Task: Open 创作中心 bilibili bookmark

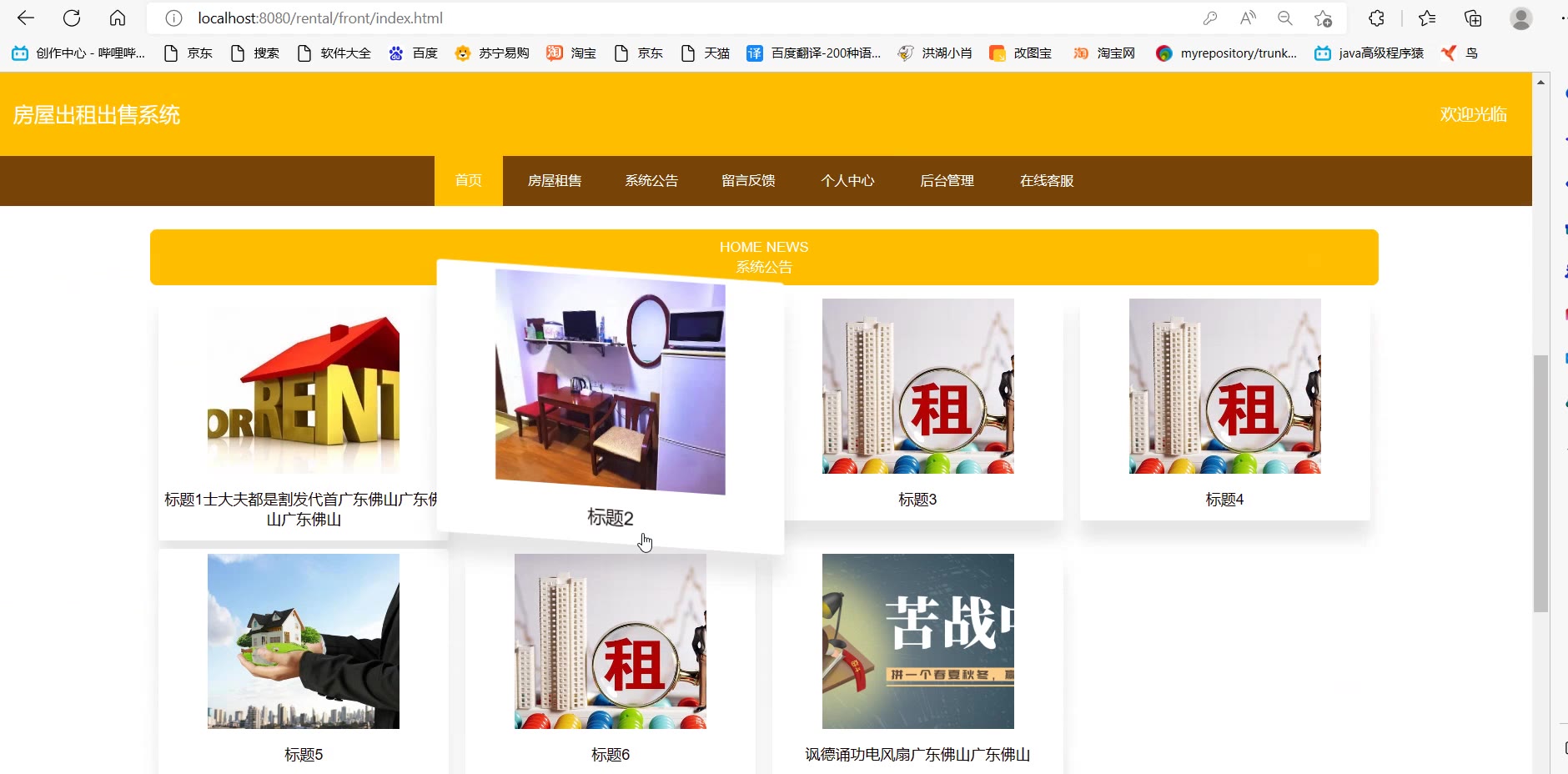Action: coord(78,53)
